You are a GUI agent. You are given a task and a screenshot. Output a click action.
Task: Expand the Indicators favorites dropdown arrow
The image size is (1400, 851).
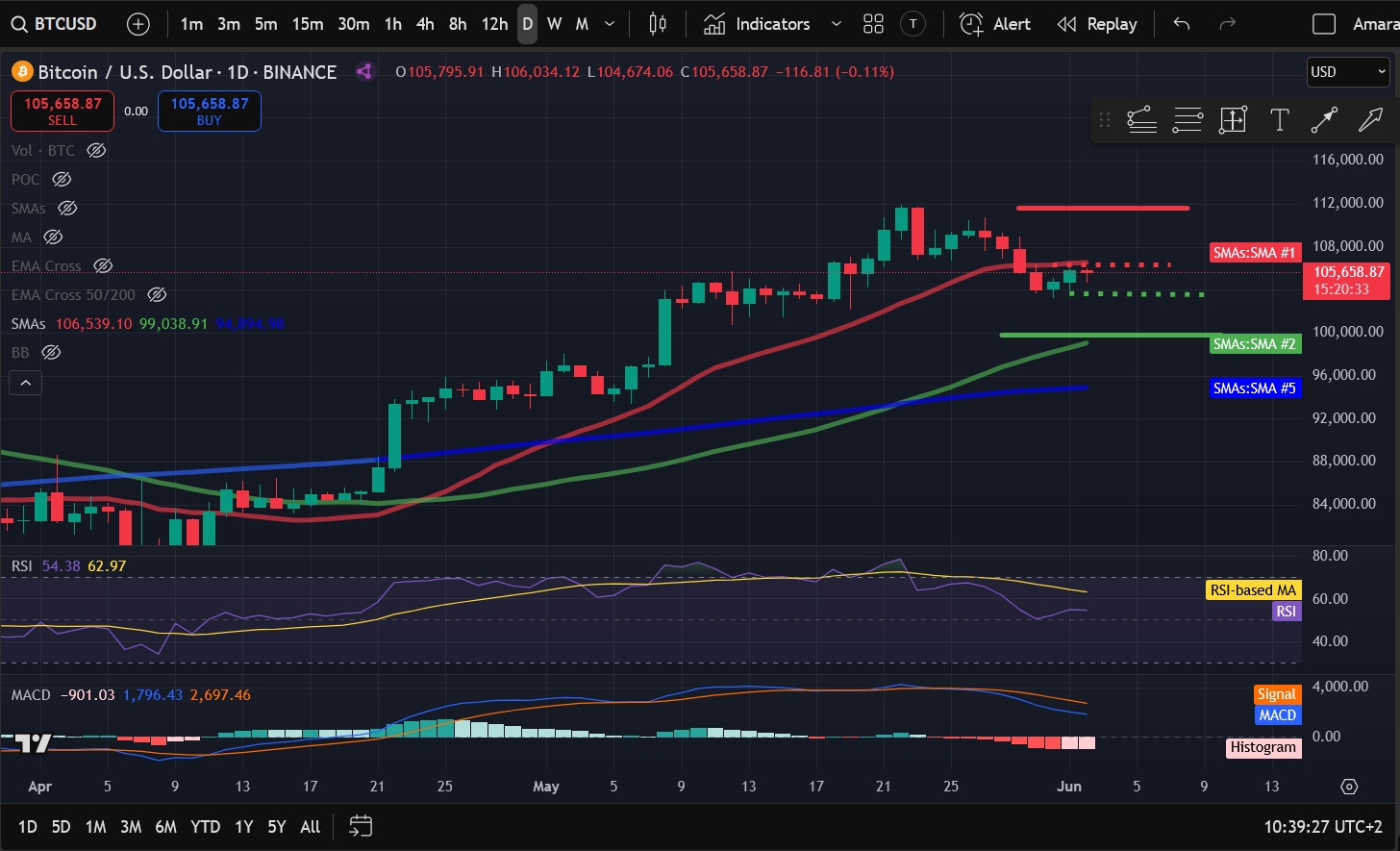click(x=836, y=24)
